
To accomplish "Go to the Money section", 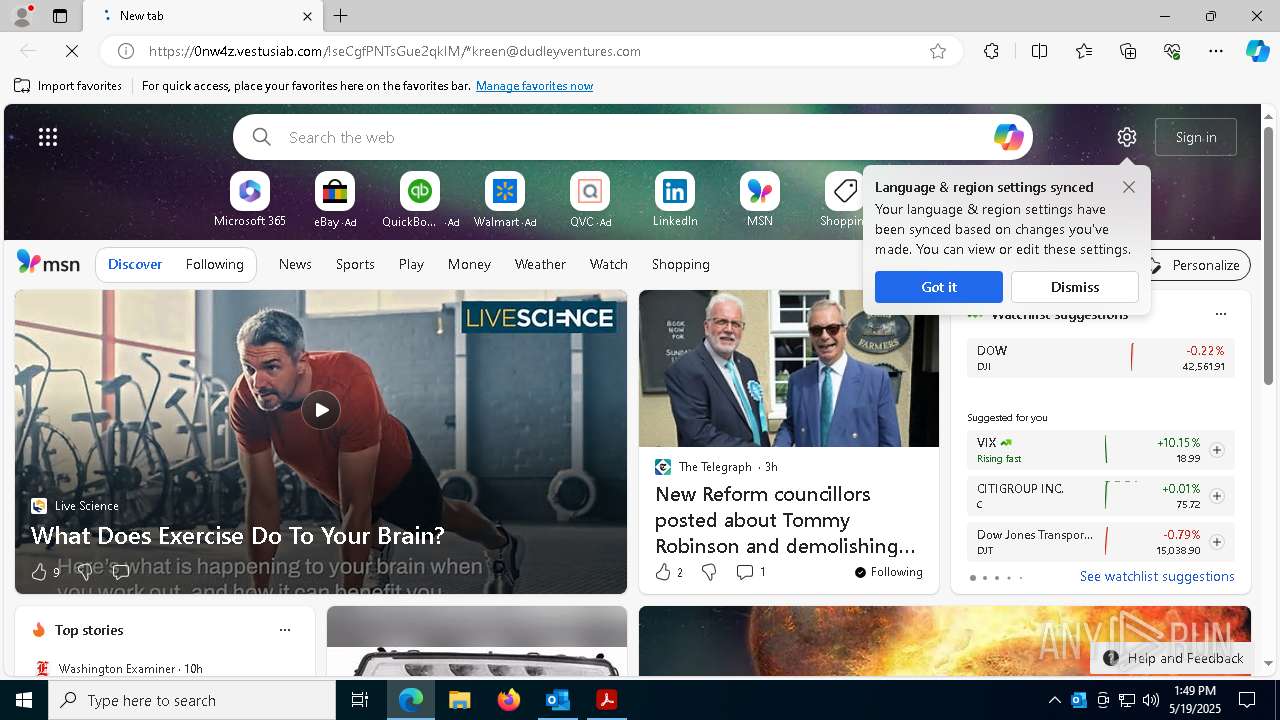I will 469,264.
